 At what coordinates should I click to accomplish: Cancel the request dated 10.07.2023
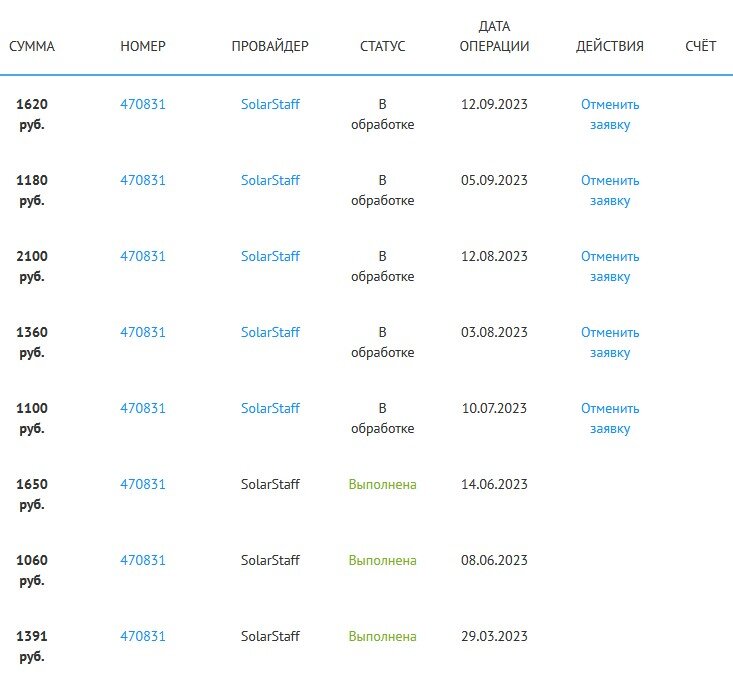[610, 418]
